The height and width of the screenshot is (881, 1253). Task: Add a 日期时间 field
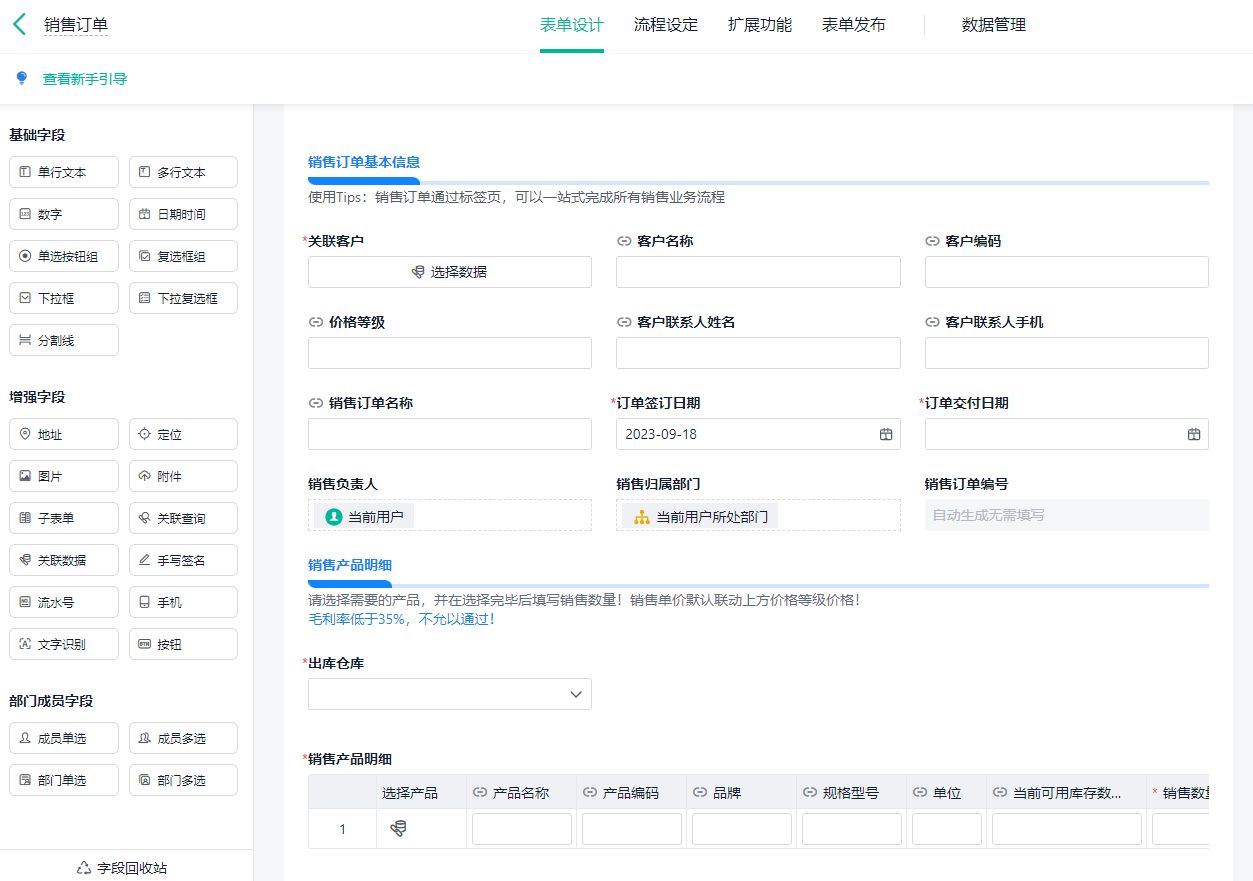pos(183,214)
